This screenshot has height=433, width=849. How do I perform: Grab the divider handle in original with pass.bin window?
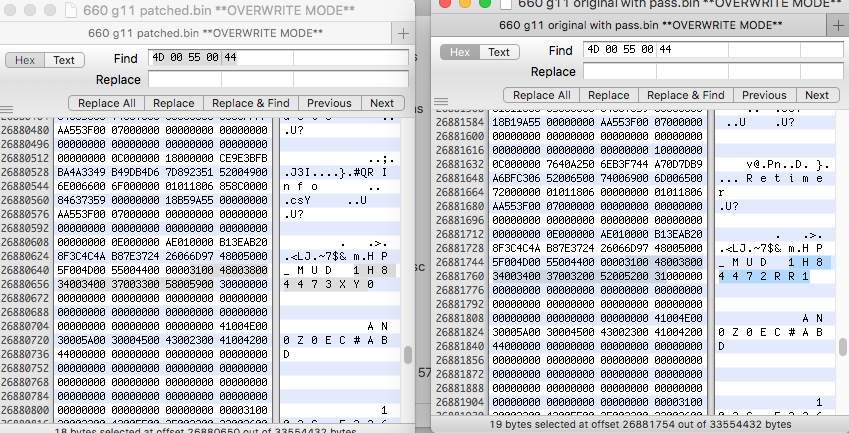click(441, 101)
